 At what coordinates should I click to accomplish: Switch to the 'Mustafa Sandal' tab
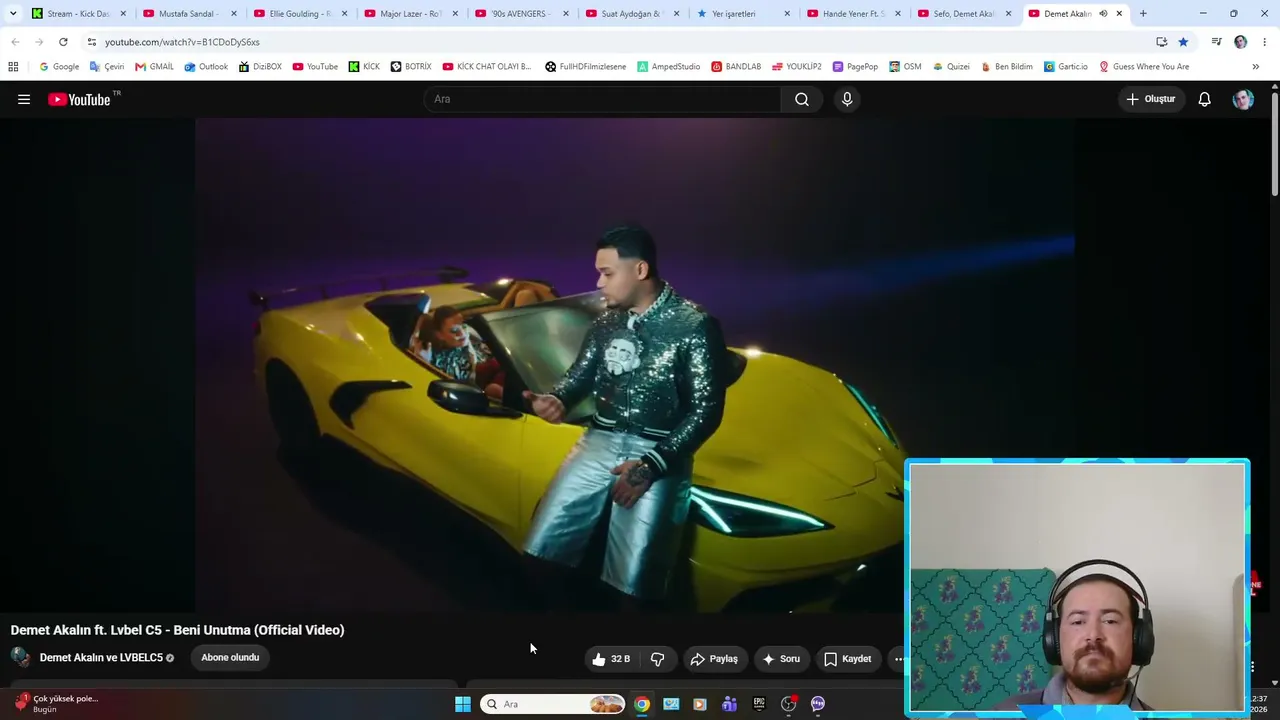tap(188, 14)
